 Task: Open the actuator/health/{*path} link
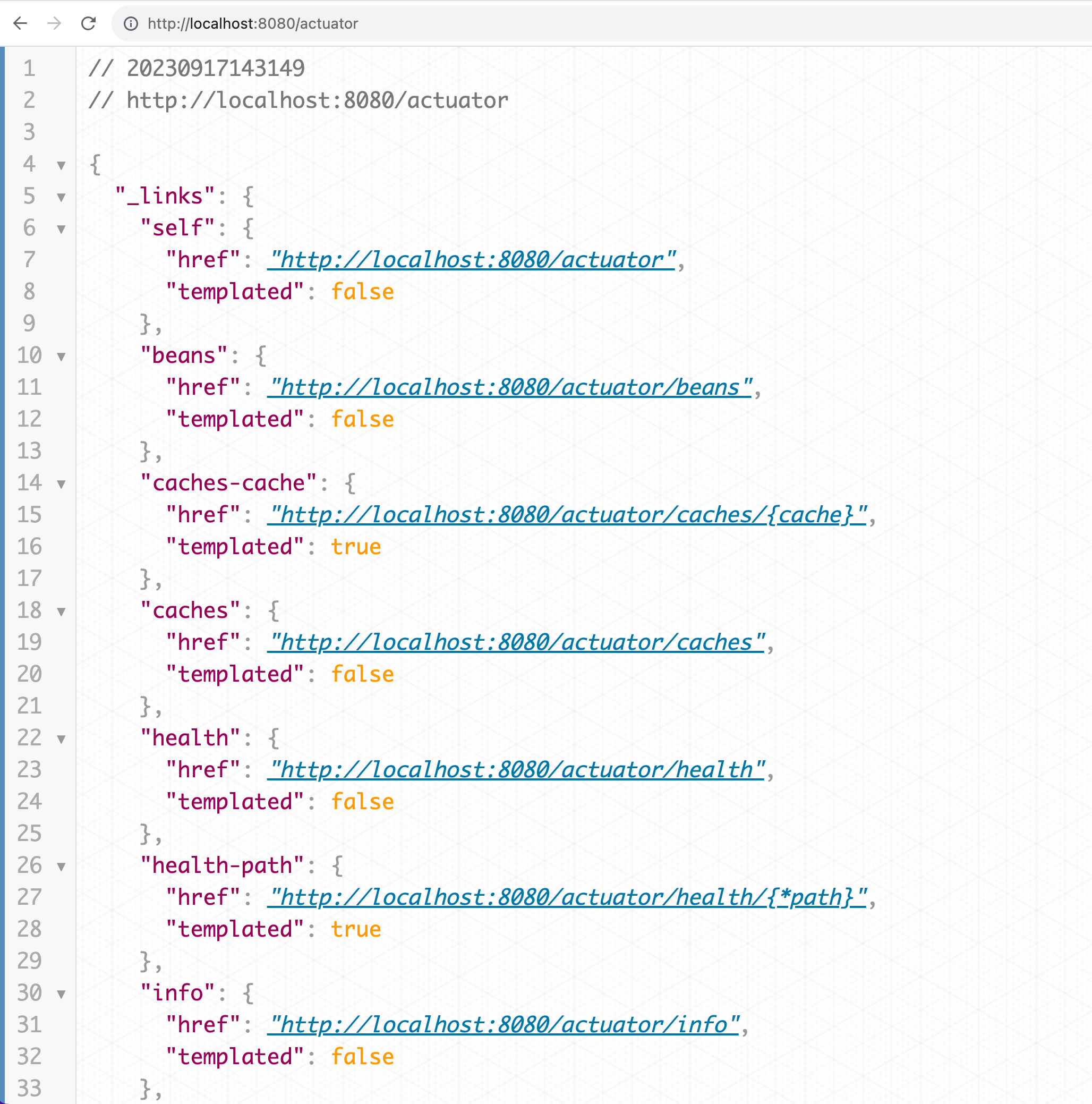point(567,897)
